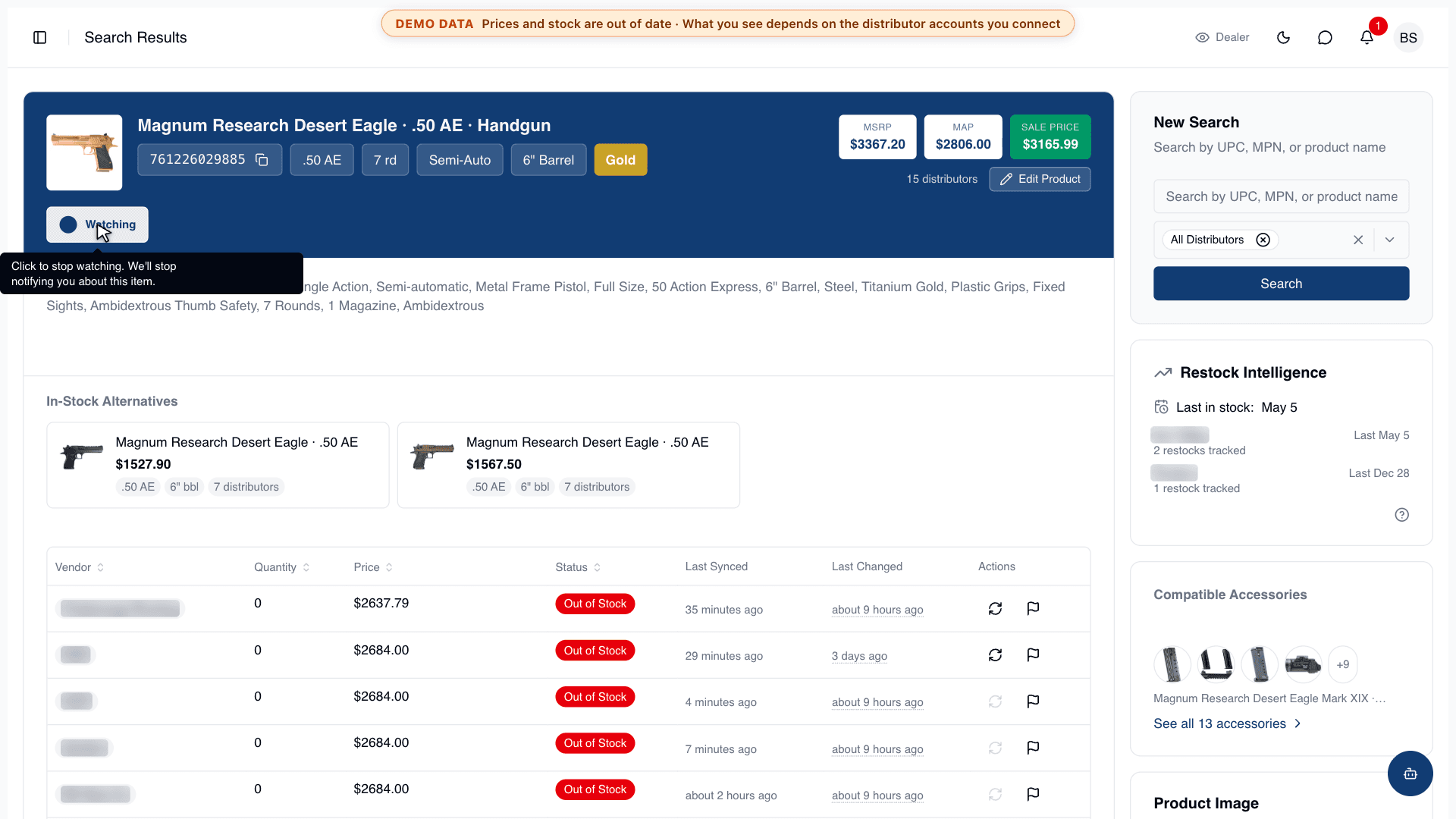Open the chat messages icon
Viewport: 1456px width, 819px height.
pos(1325,37)
